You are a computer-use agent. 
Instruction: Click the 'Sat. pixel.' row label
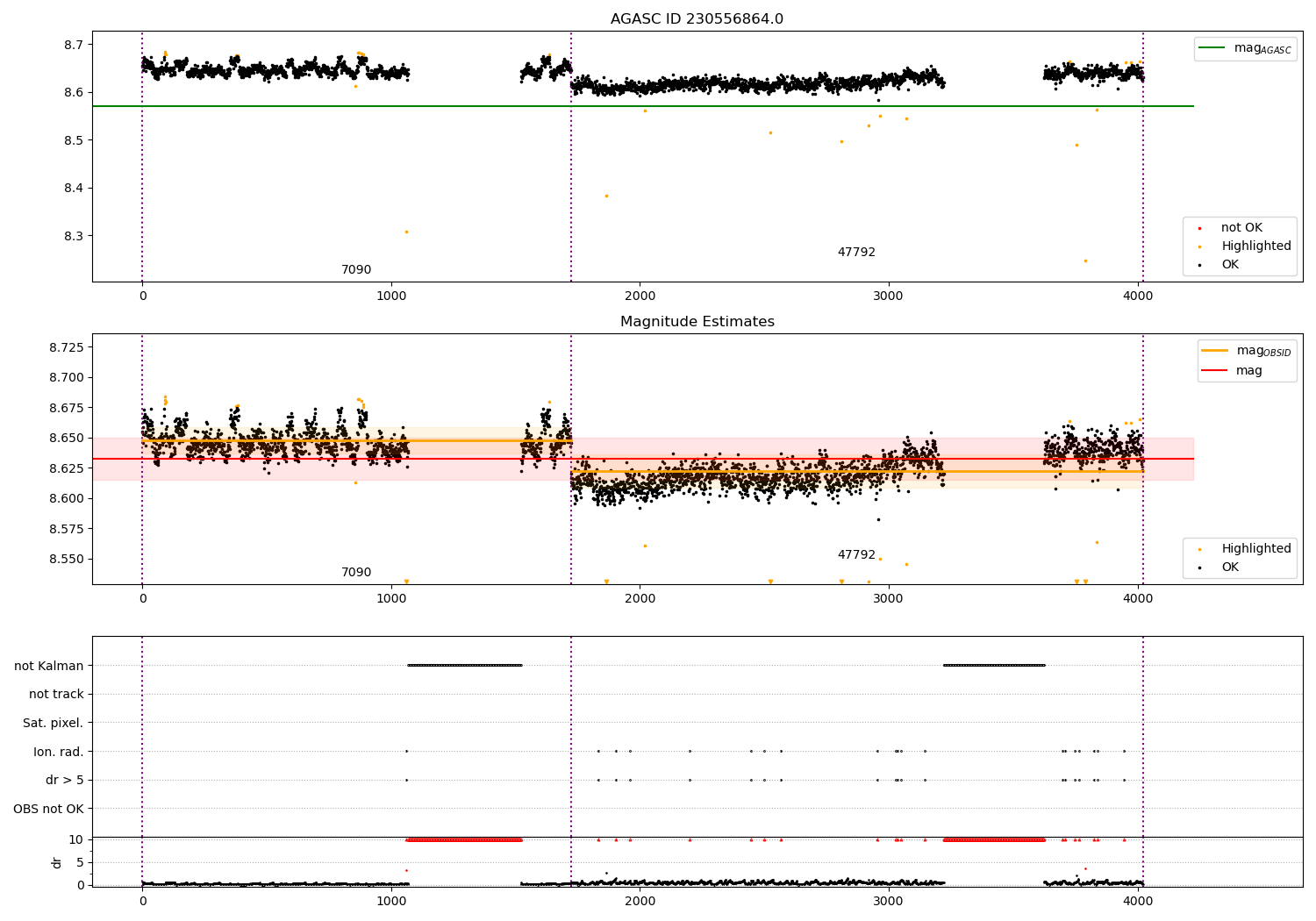point(54,724)
